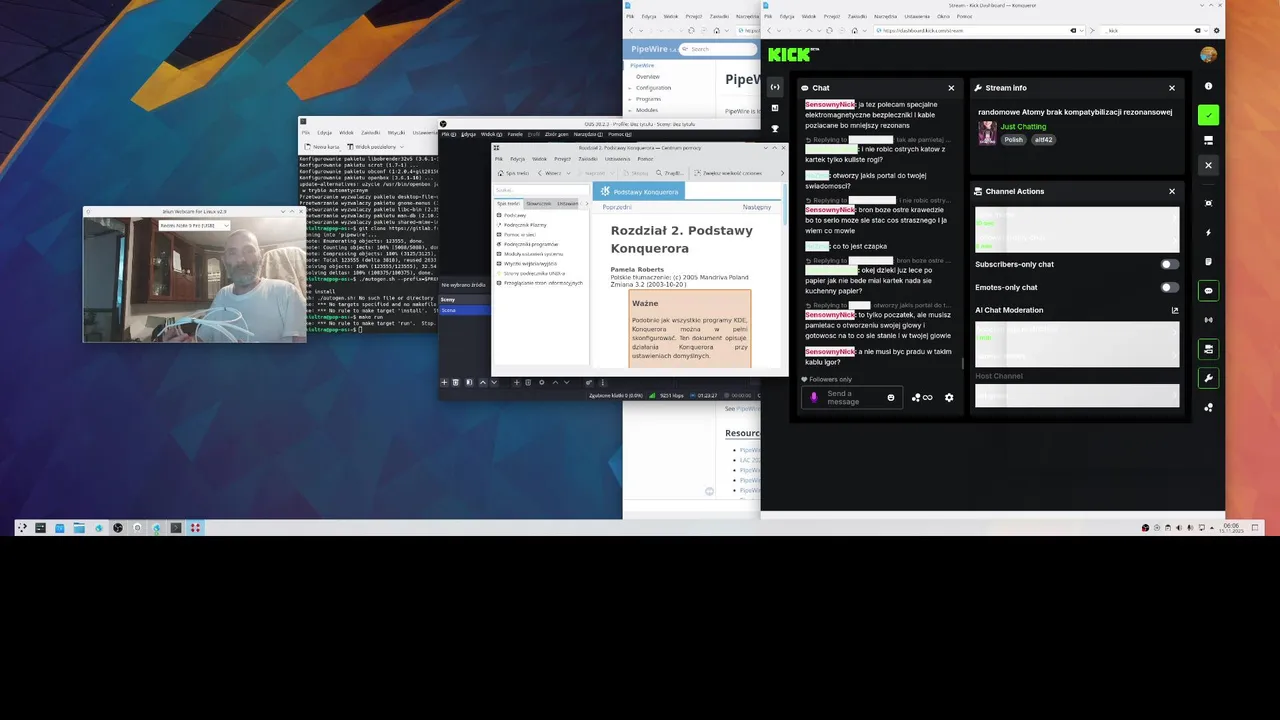
Task: Close the Chat panel in Kick
Action: point(951,88)
